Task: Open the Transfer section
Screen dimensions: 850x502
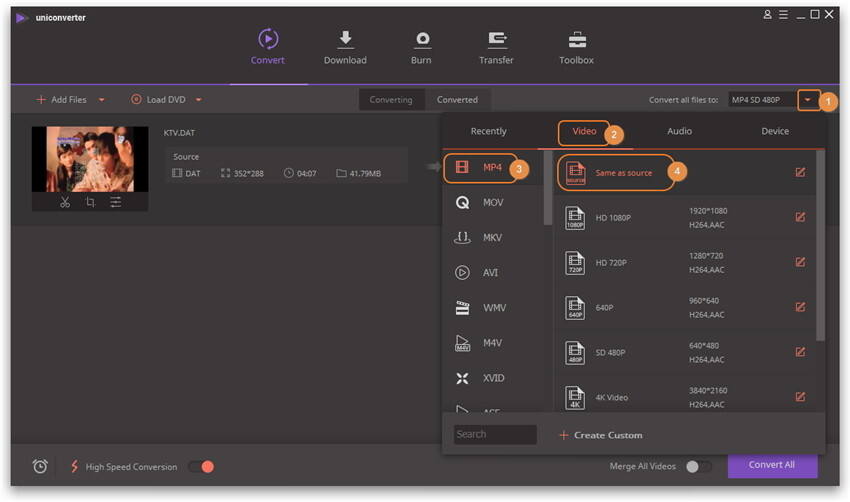Action: pos(496,47)
